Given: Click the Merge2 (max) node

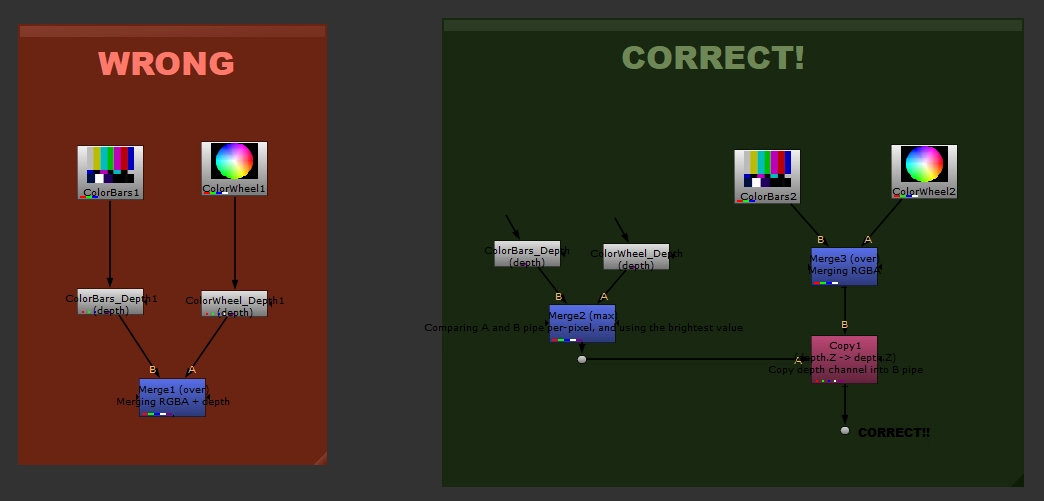Looking at the screenshot, I should (582, 322).
